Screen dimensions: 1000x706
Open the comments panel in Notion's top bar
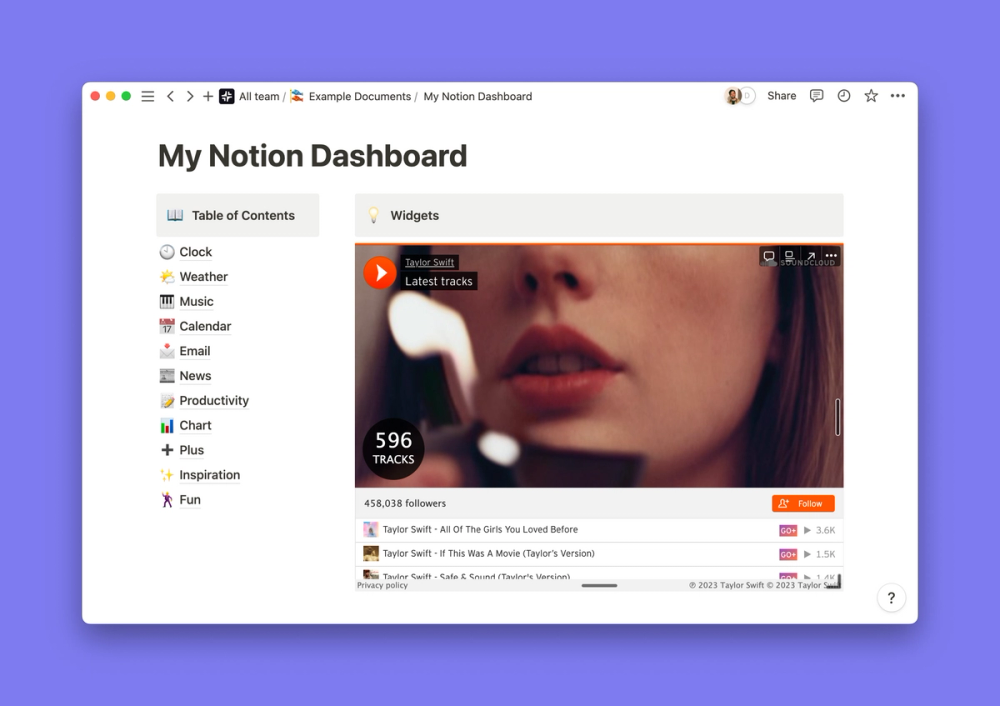pyautogui.click(x=817, y=95)
